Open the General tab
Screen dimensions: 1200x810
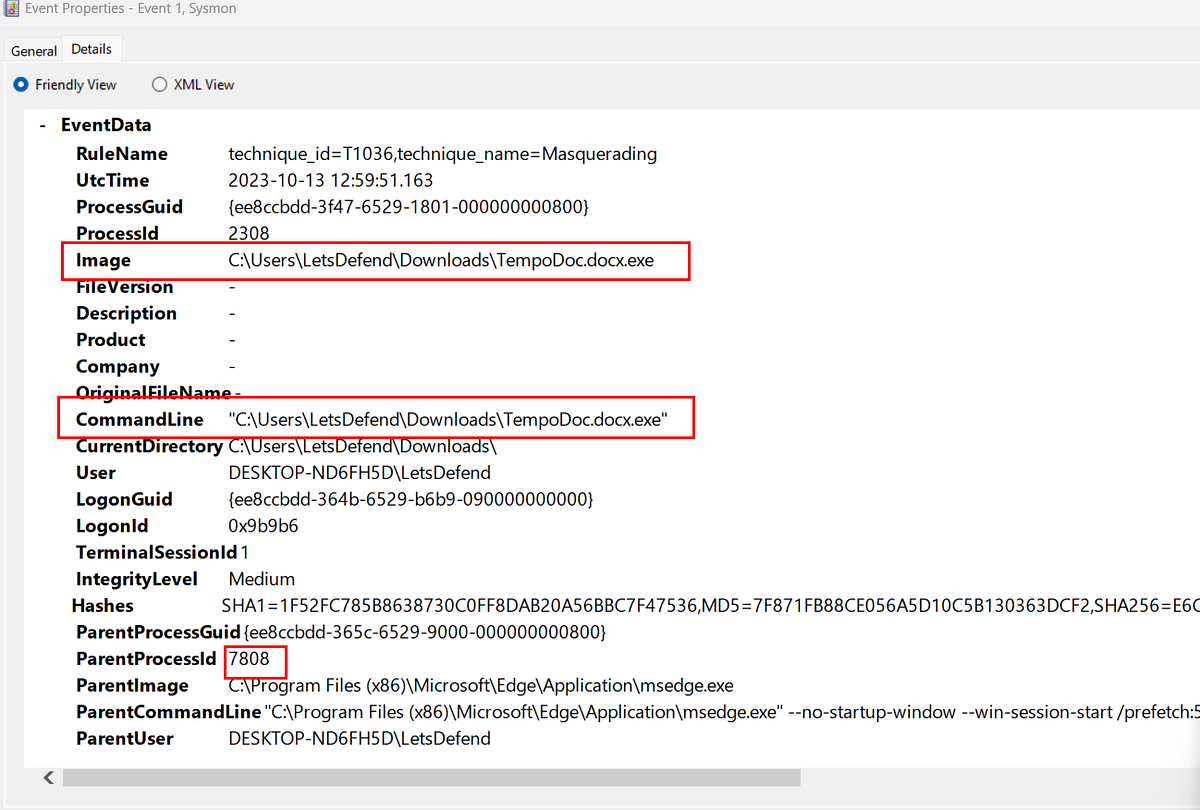33,50
